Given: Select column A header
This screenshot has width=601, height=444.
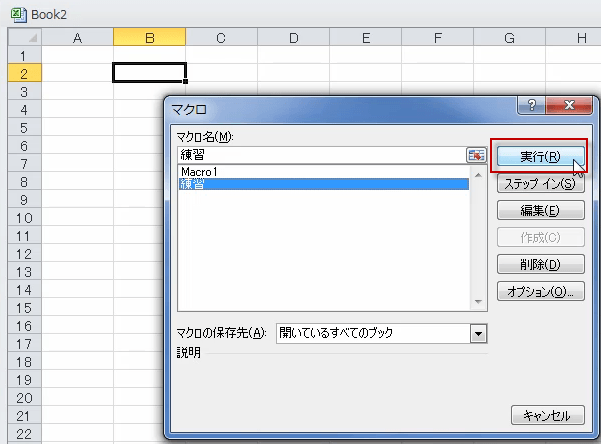Looking at the screenshot, I should [x=77, y=38].
